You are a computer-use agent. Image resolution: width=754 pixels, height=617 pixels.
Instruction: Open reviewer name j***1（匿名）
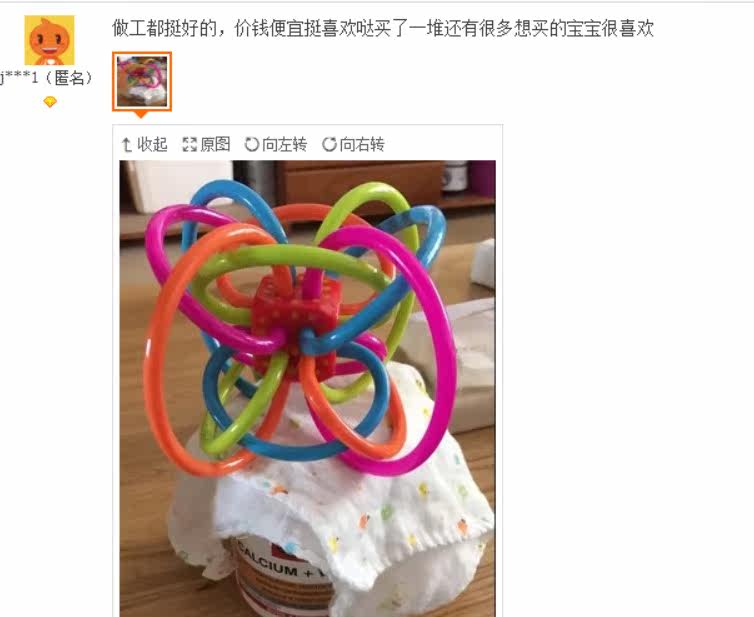(x=47, y=77)
